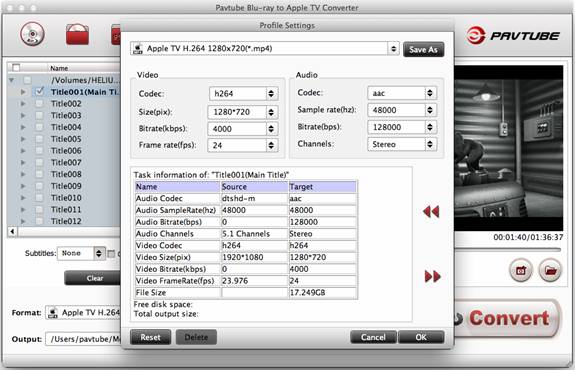Select the Title005 list entry
Image resolution: width=575 pixels, height=370 pixels.
click(x=66, y=139)
